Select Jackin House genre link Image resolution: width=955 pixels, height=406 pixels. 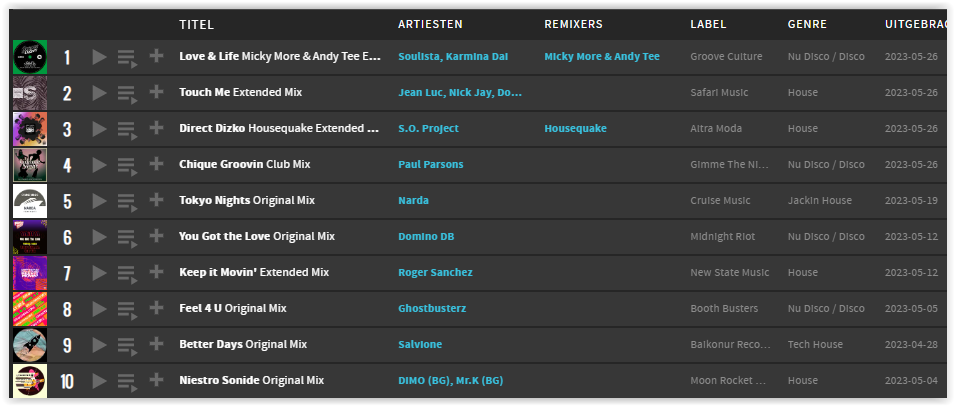point(819,200)
